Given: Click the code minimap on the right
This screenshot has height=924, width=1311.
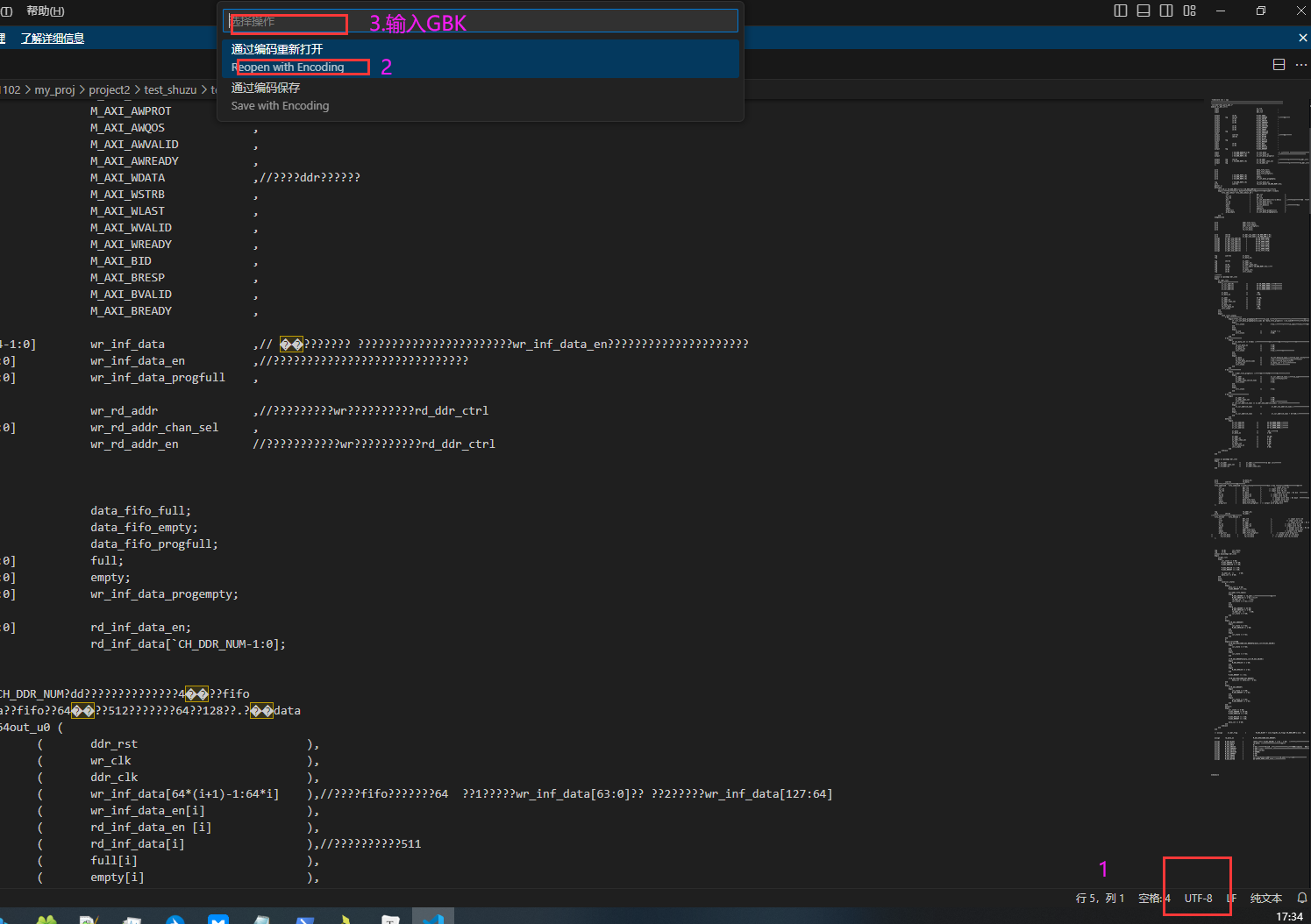Looking at the screenshot, I should pos(1261,438).
